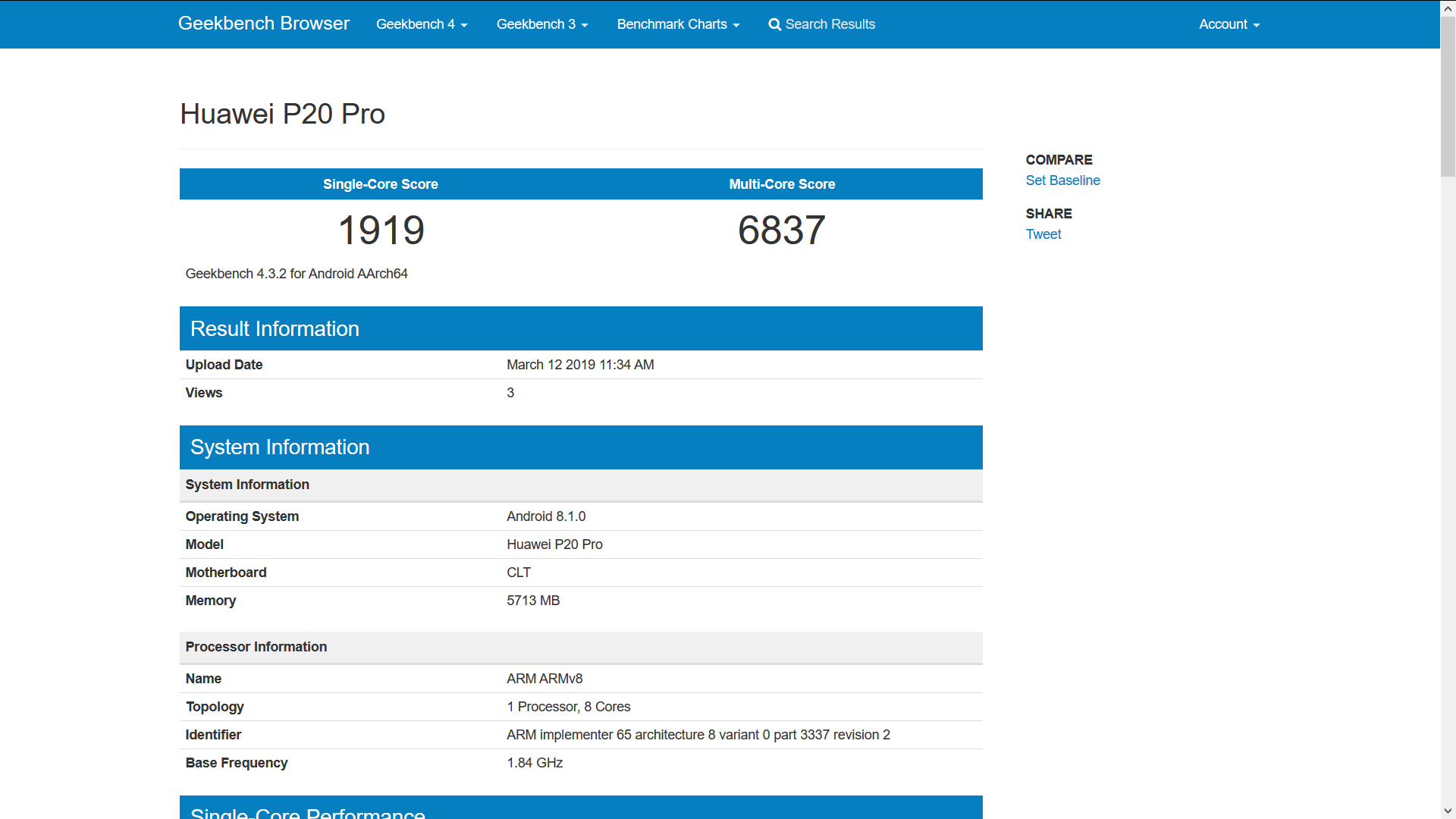Open the Benchmark Charts dropdown
Screen dimensions: 1456x819
click(x=678, y=24)
